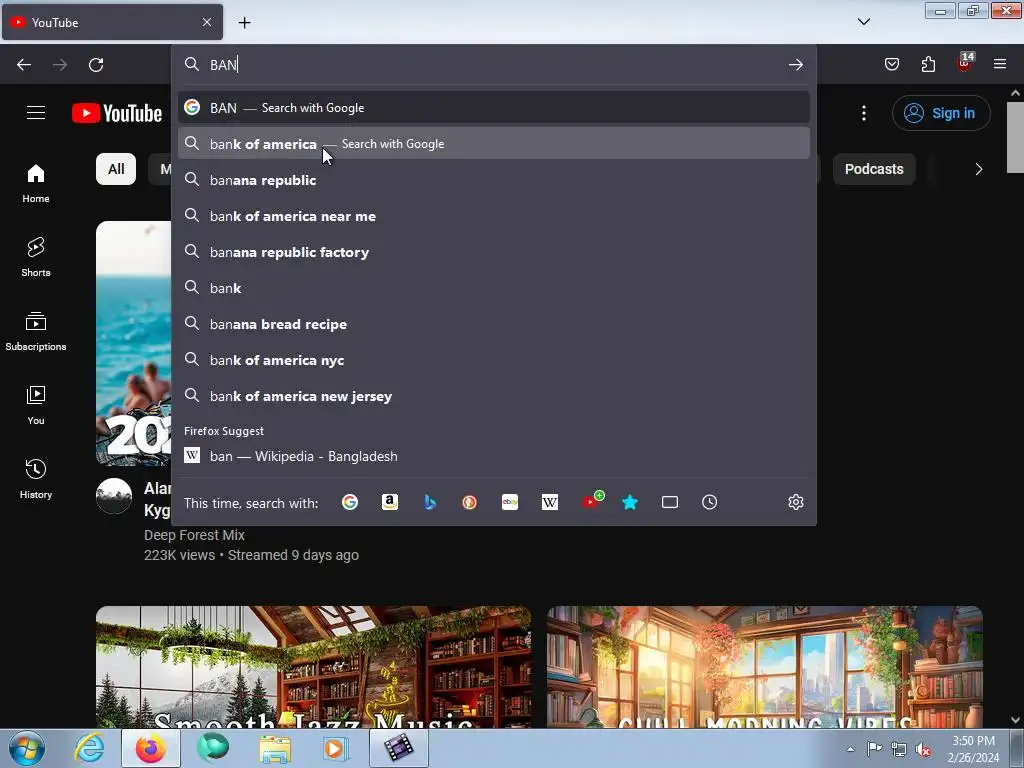Open History in YouTube sidebar

pyautogui.click(x=36, y=479)
